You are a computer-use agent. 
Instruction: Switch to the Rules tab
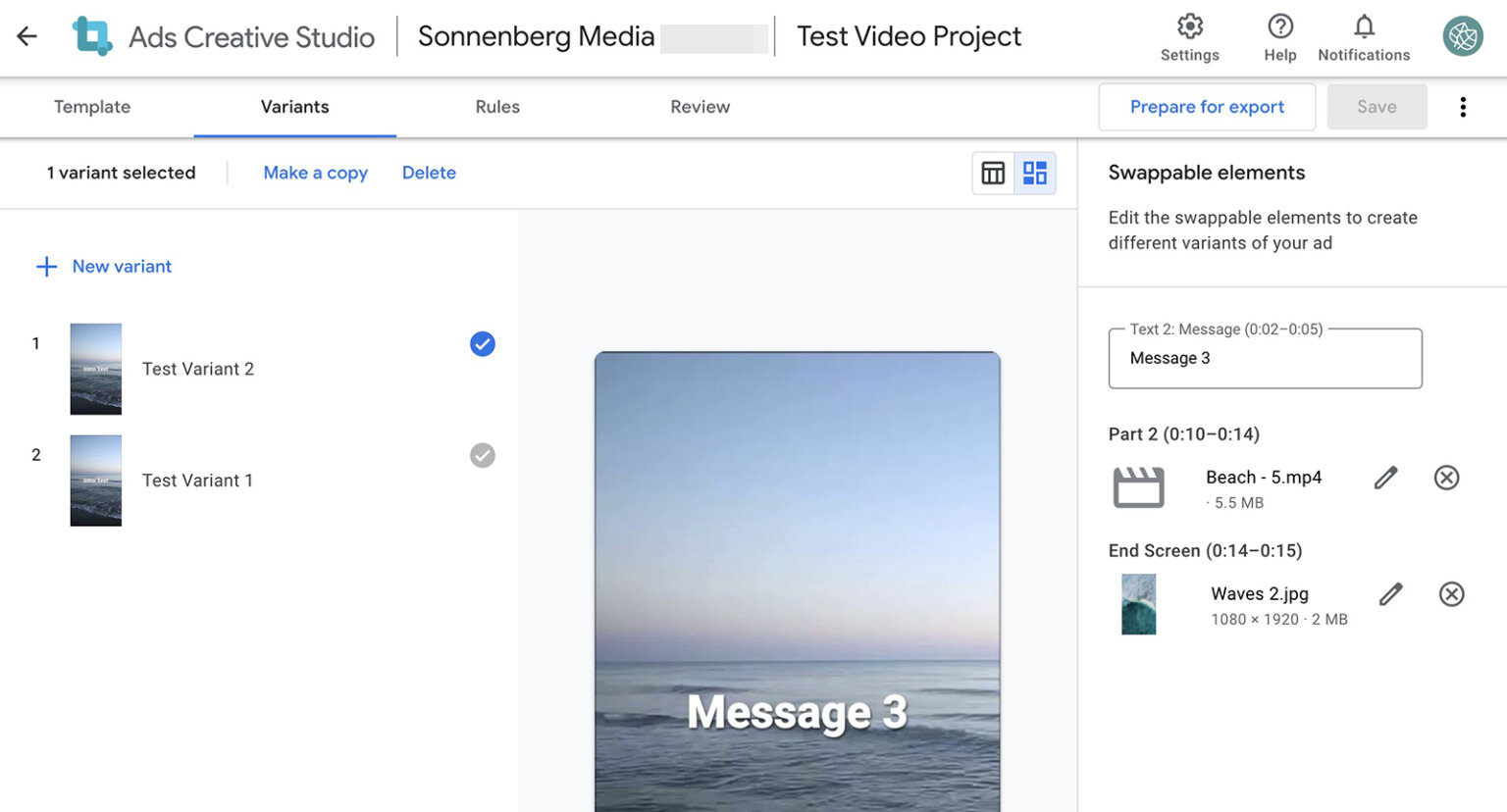click(x=497, y=107)
